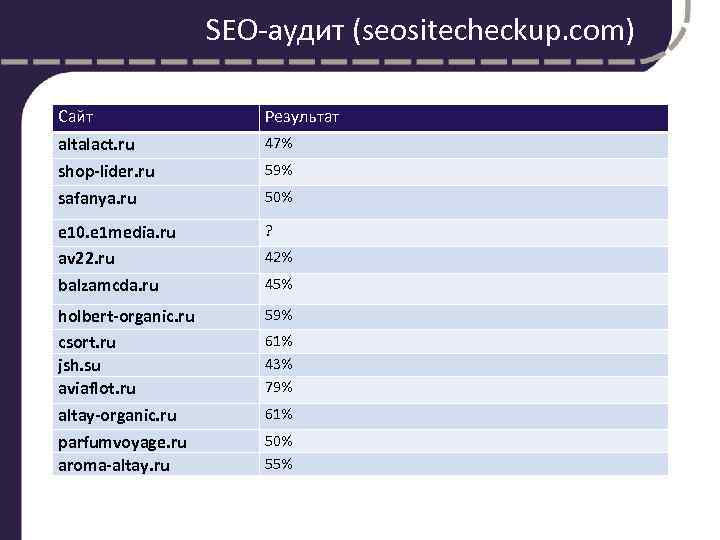Viewport: 720px width, 540px height.
Task: Open the parfumvoyage.ru site name
Action: (122, 442)
